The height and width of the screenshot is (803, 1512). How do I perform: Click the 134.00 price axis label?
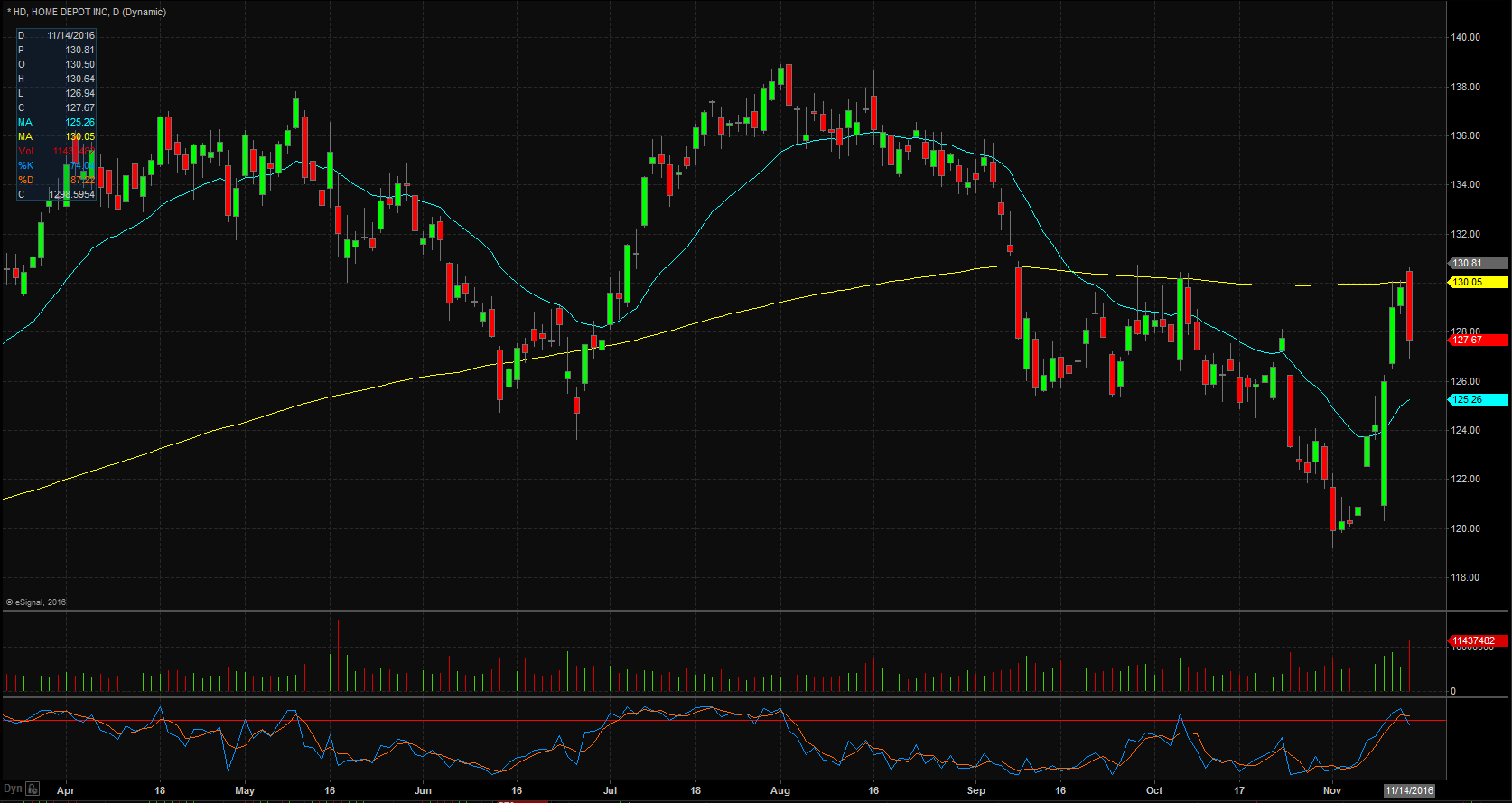(1465, 185)
